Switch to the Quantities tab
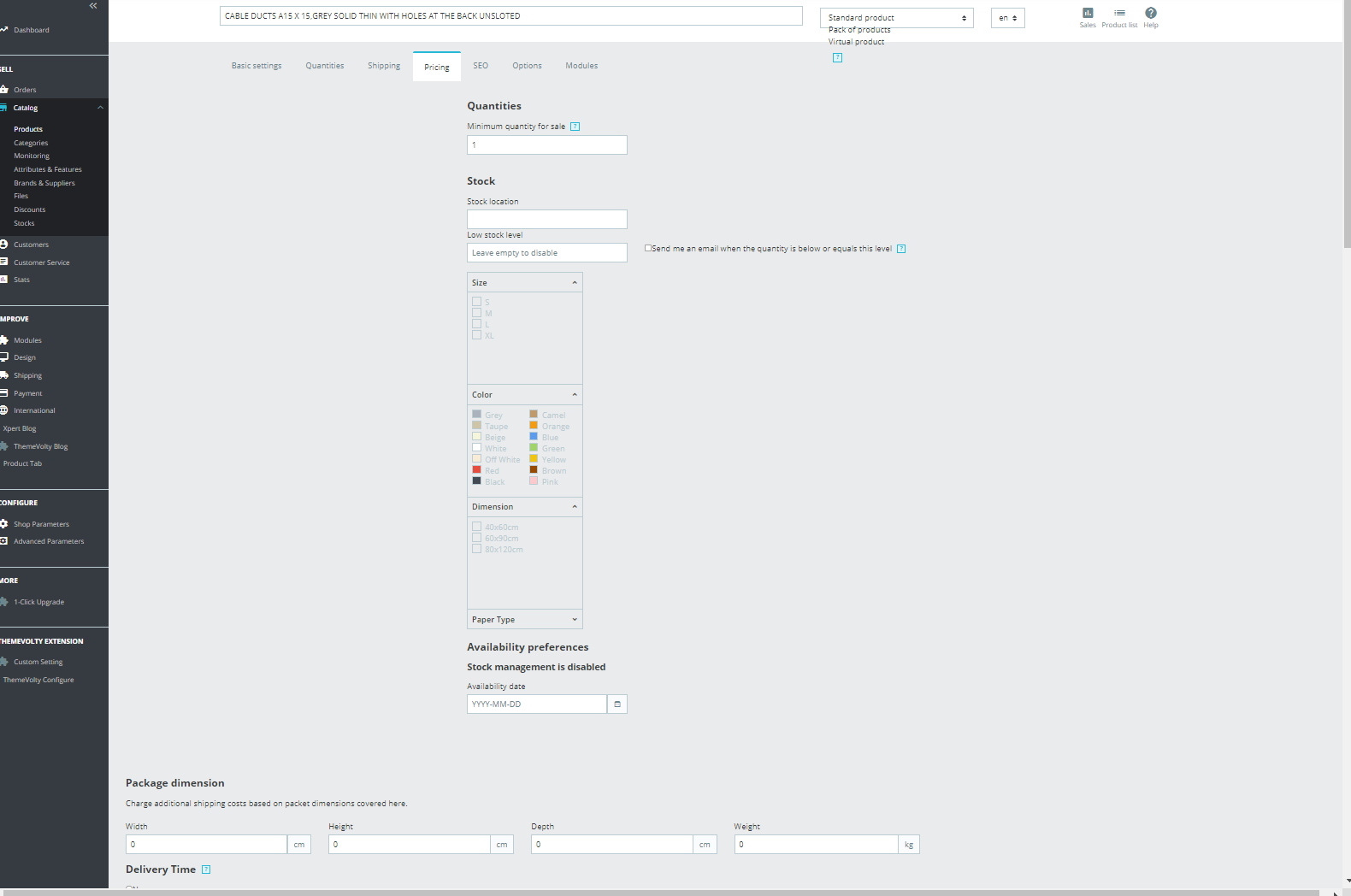The height and width of the screenshot is (896, 1351). click(x=325, y=66)
